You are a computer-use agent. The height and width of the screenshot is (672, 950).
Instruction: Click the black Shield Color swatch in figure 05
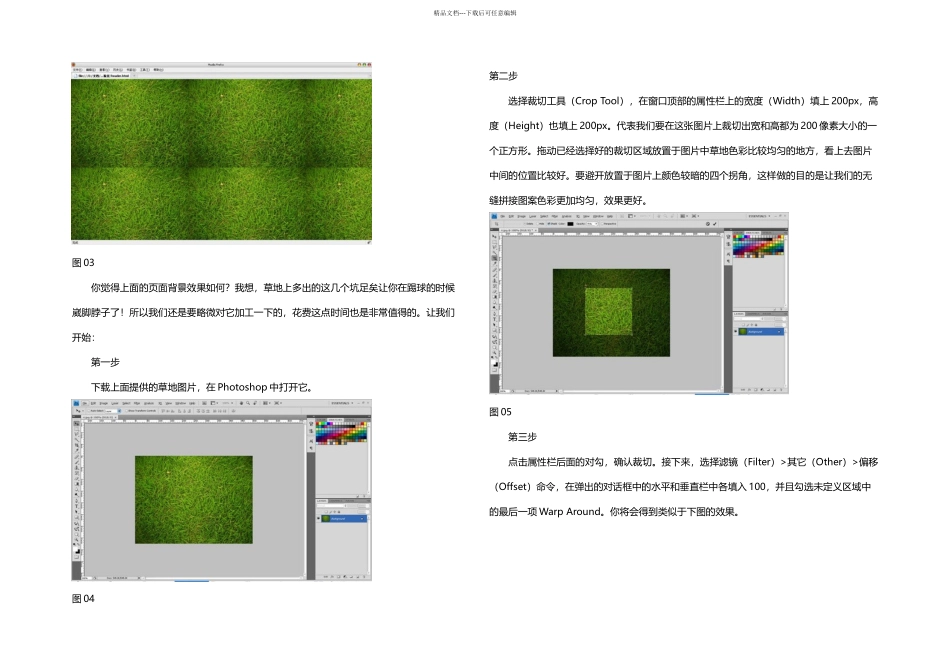point(570,224)
